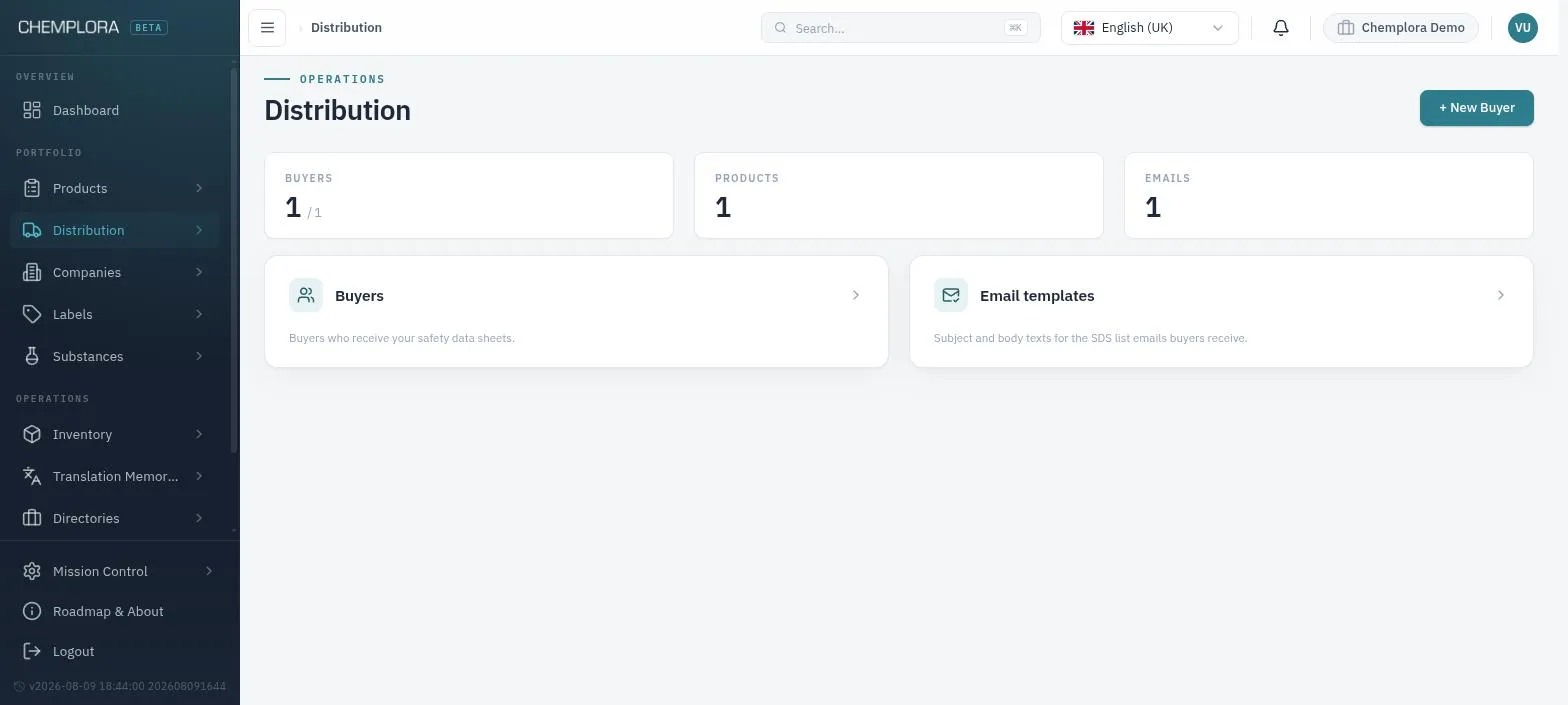Click the search magnifier icon
Screen dimensions: 1568x705
pyautogui.click(x=781, y=28)
